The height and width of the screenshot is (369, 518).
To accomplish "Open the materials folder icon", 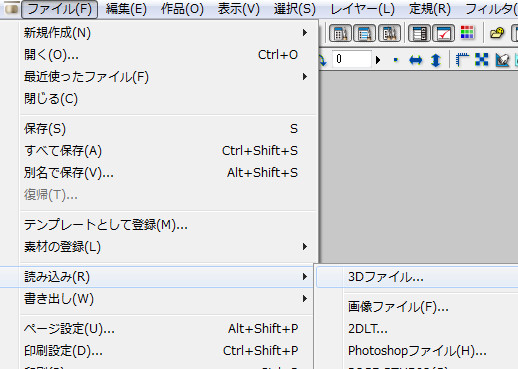I will (x=497, y=33).
